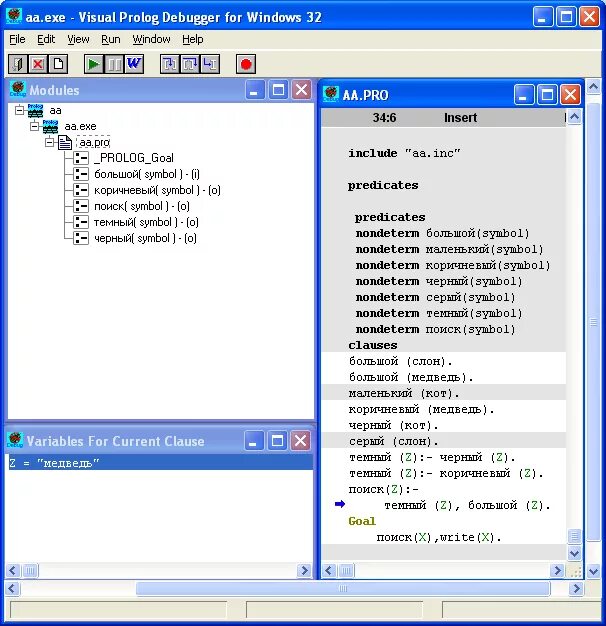Click main workspace horizontal scrollbar thumb
Image resolution: width=606 pixels, height=626 pixels.
pyautogui.click(x=343, y=588)
